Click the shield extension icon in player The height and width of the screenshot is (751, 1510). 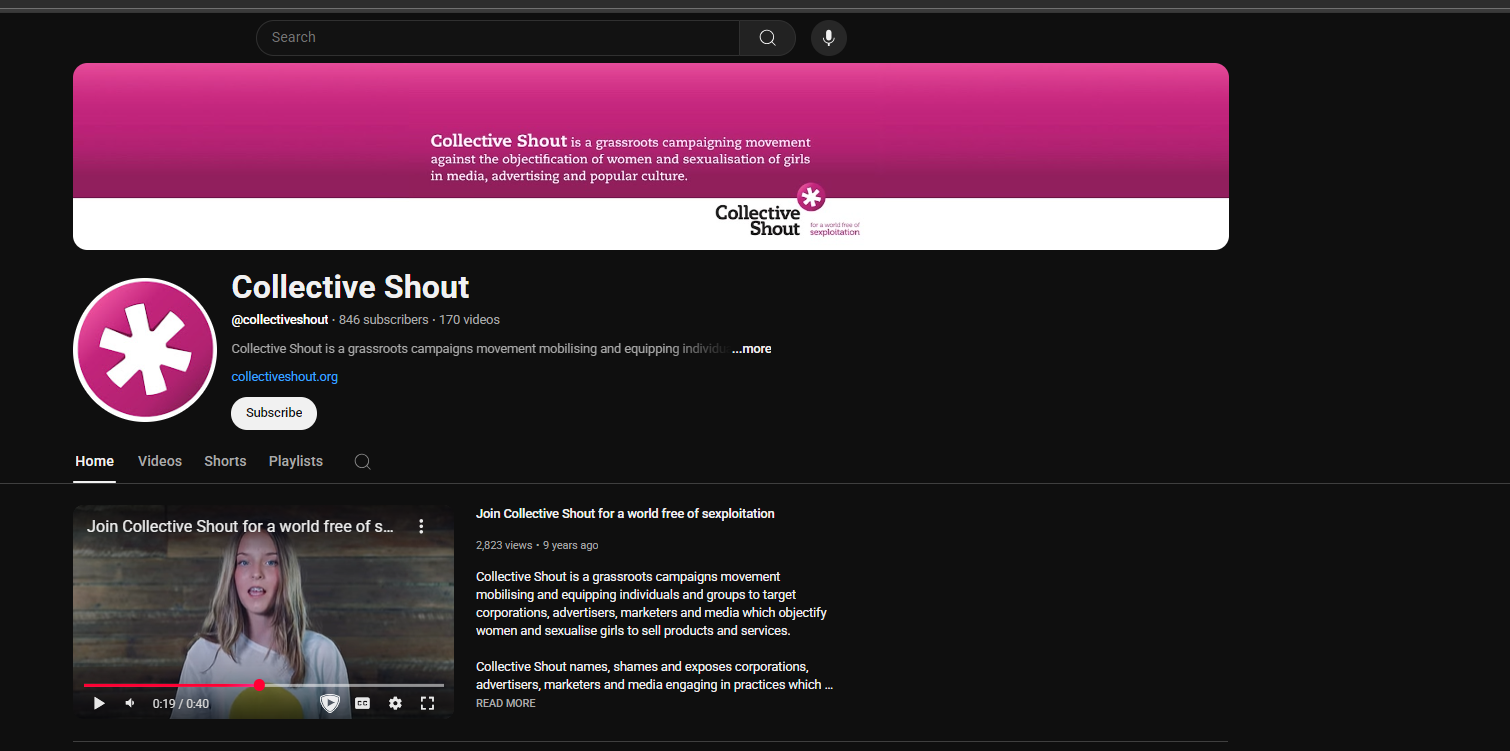pyautogui.click(x=330, y=703)
